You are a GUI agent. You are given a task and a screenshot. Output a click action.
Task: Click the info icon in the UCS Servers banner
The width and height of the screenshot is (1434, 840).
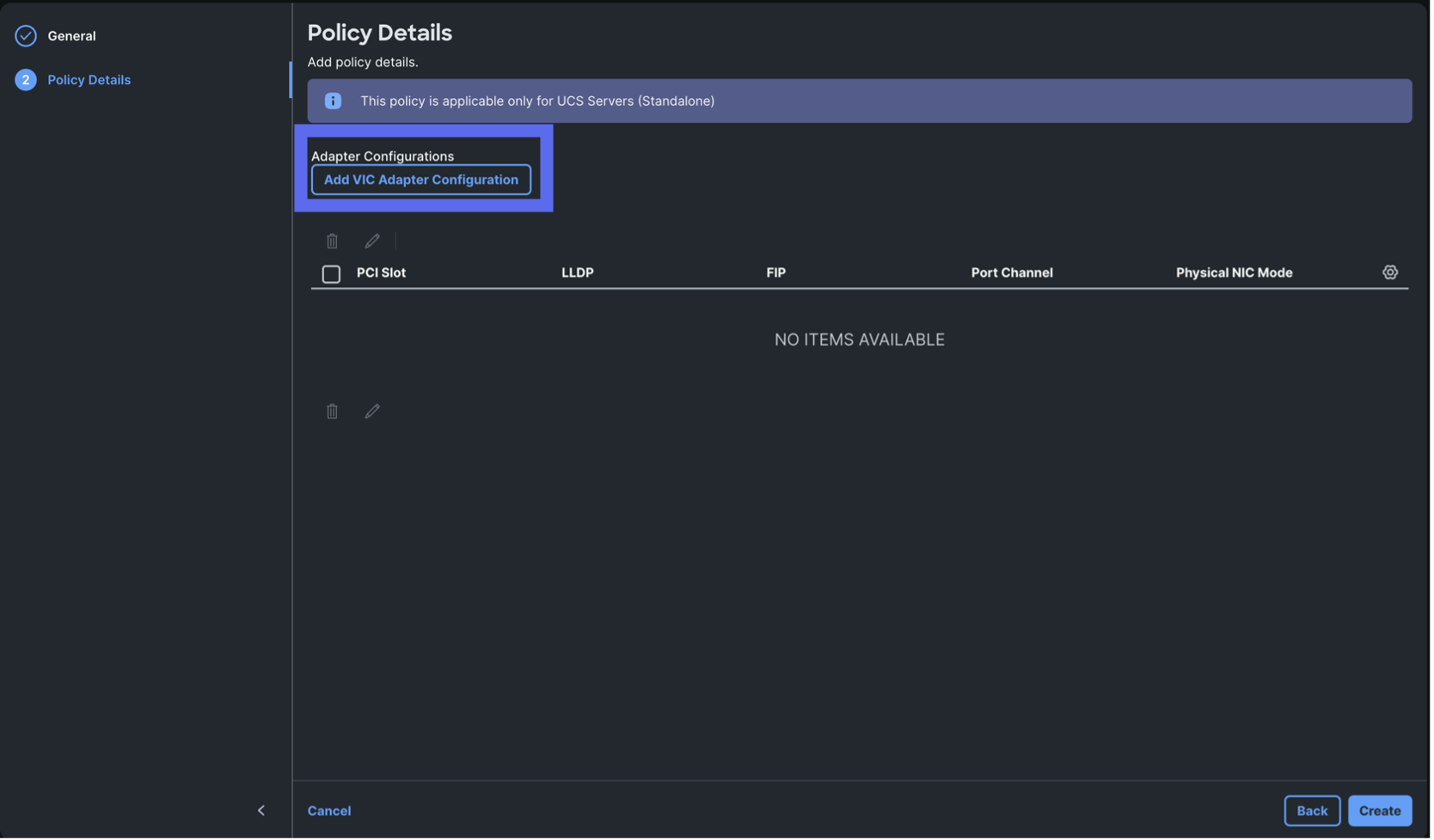tap(333, 101)
